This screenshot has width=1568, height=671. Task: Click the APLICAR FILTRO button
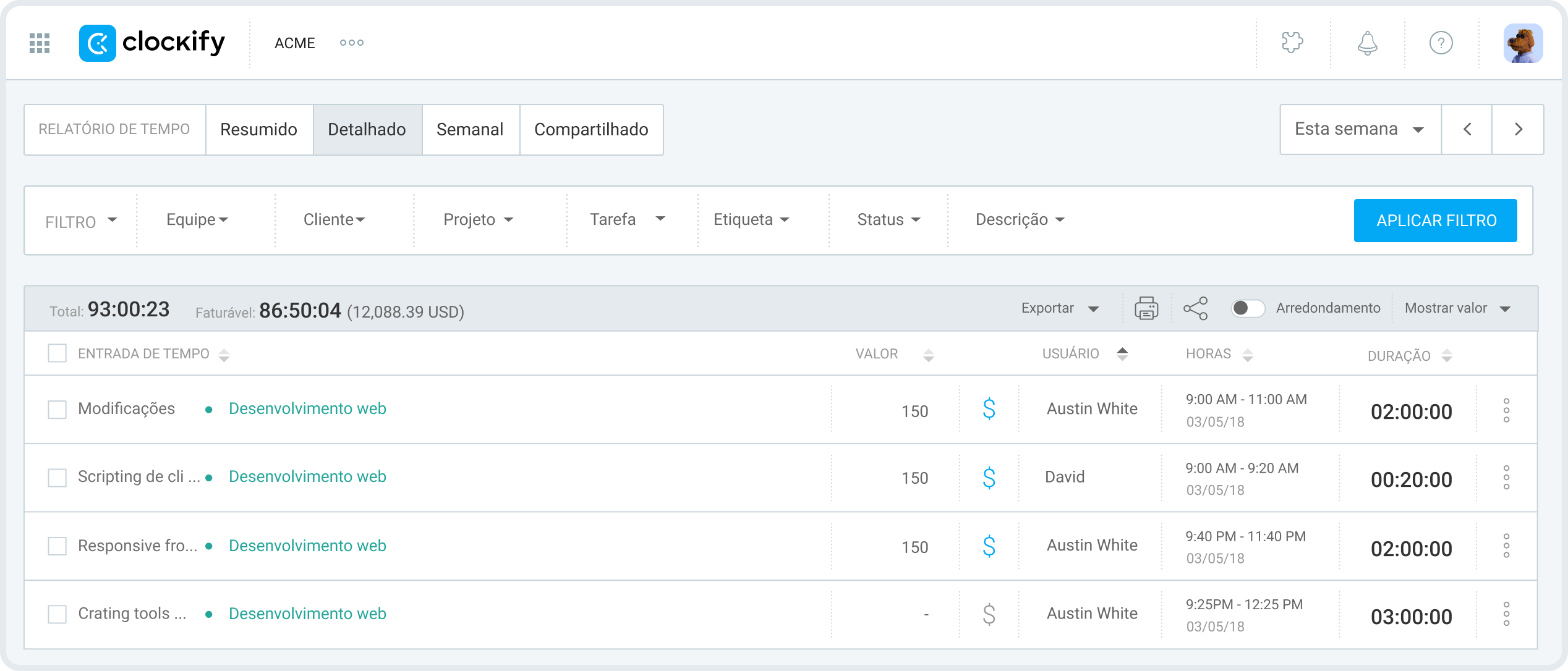tap(1436, 221)
